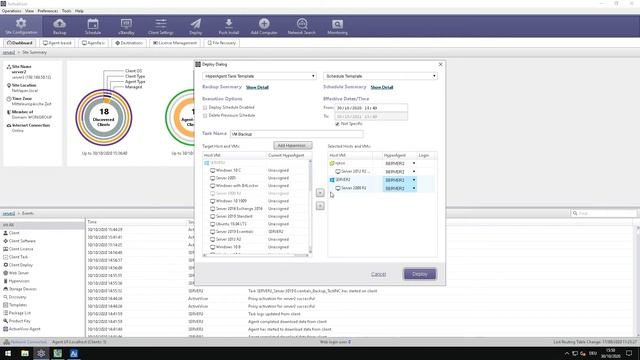Click the Task Name input field
Screen dimensions: 640x360
296,134
